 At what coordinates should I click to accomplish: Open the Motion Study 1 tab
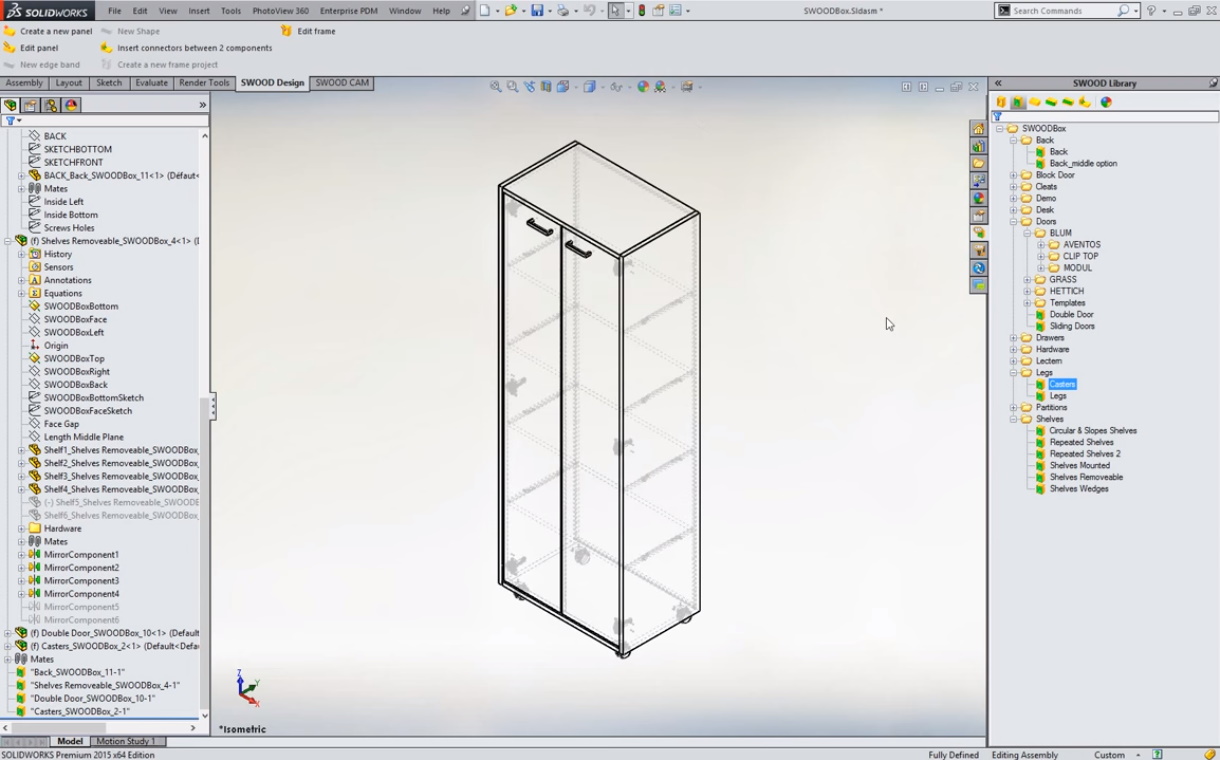125,741
